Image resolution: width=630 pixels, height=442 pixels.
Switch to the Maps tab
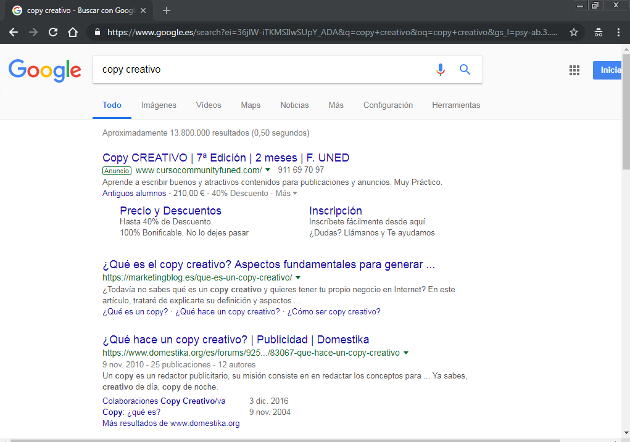point(251,105)
